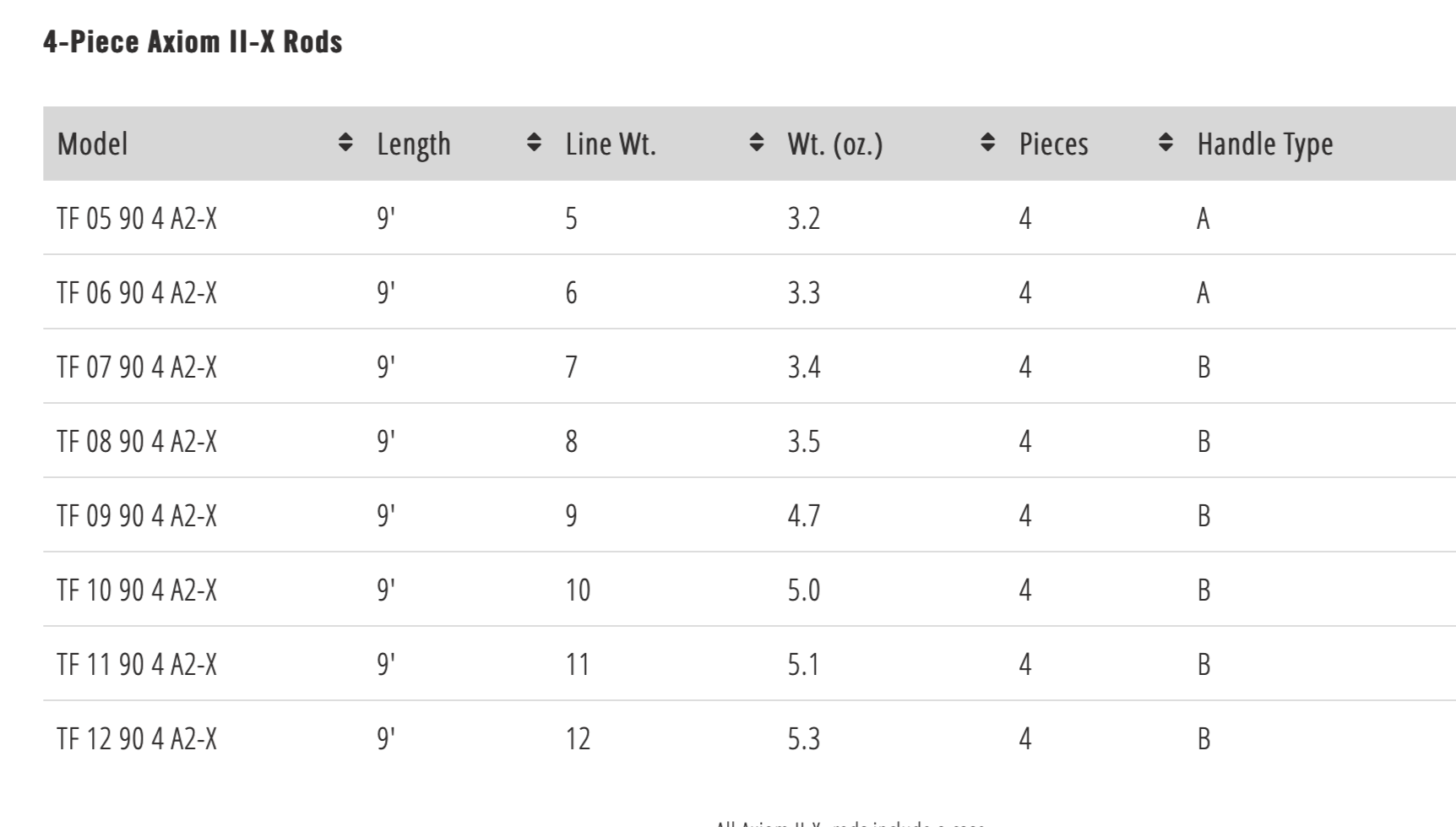
Task: Click the sort arrows for Length column
Action: (534, 143)
